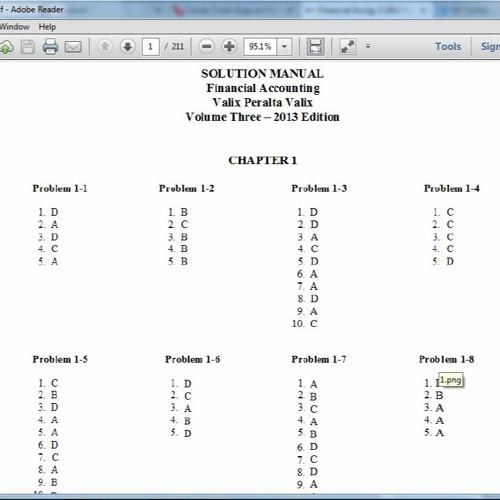500x500 pixels.
Task: Zoom out using the minus button
Action: 207,46
